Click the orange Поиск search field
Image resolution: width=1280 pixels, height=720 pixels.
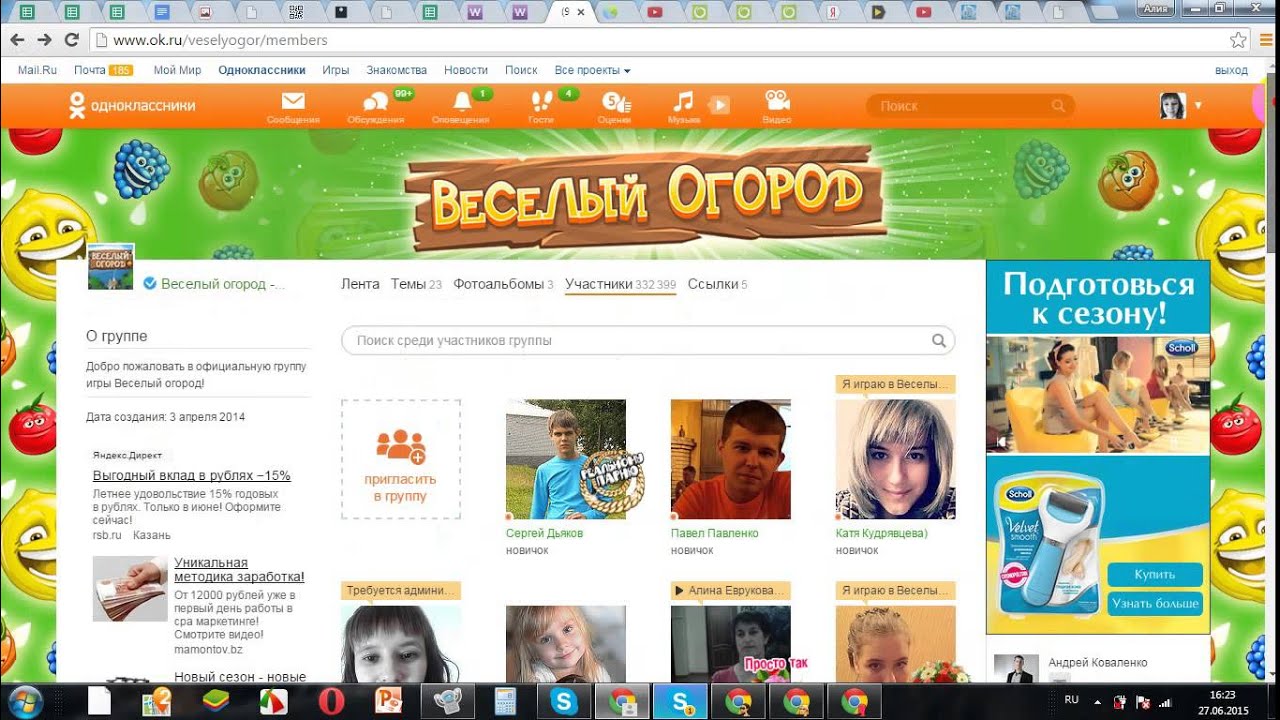pyautogui.click(x=970, y=106)
